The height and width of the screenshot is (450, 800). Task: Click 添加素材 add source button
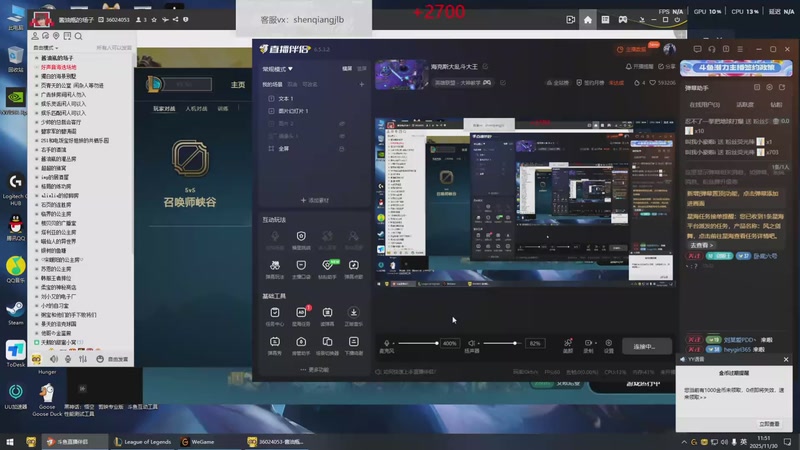315,201
